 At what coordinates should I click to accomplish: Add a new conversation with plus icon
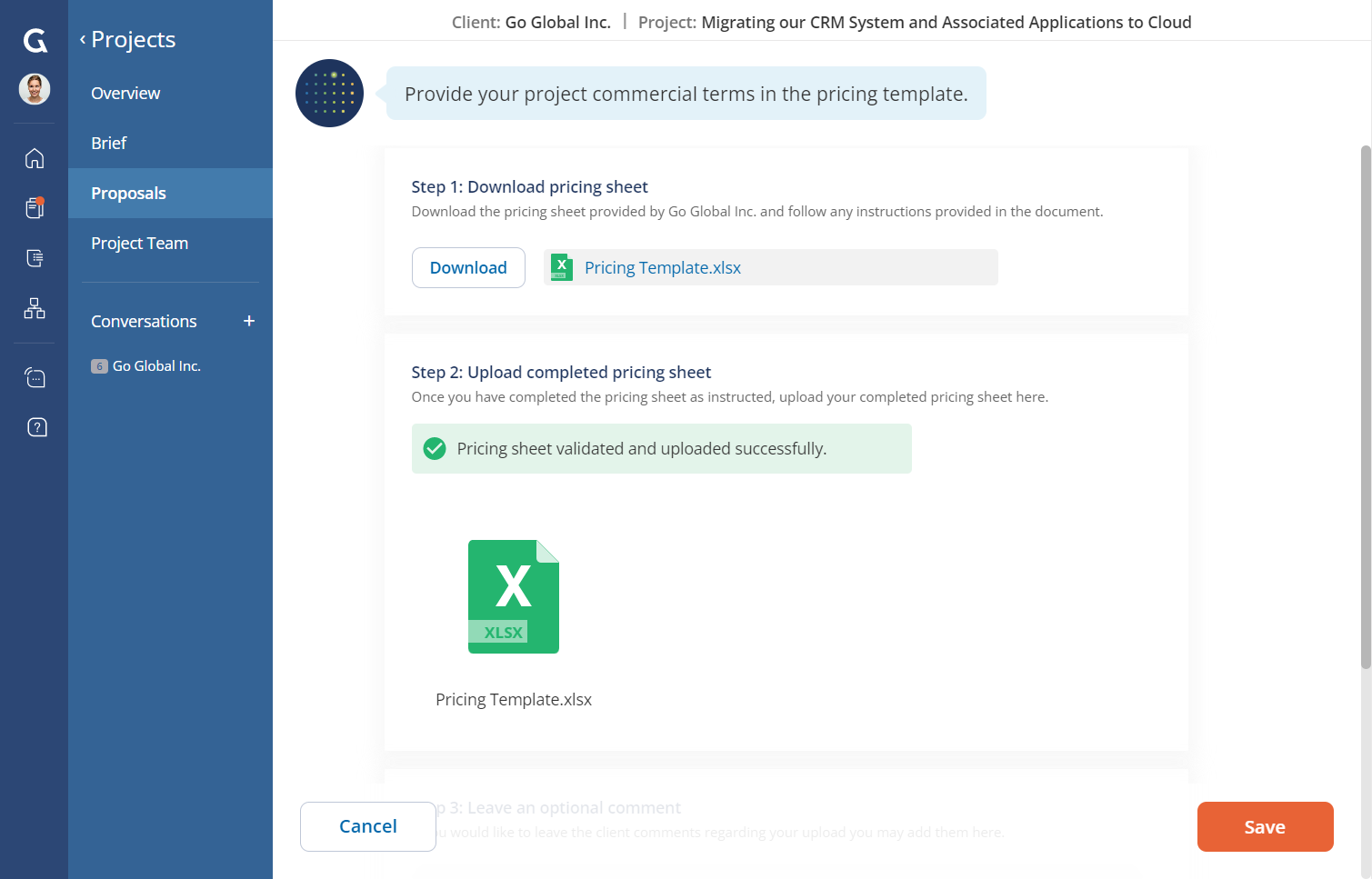[249, 321]
